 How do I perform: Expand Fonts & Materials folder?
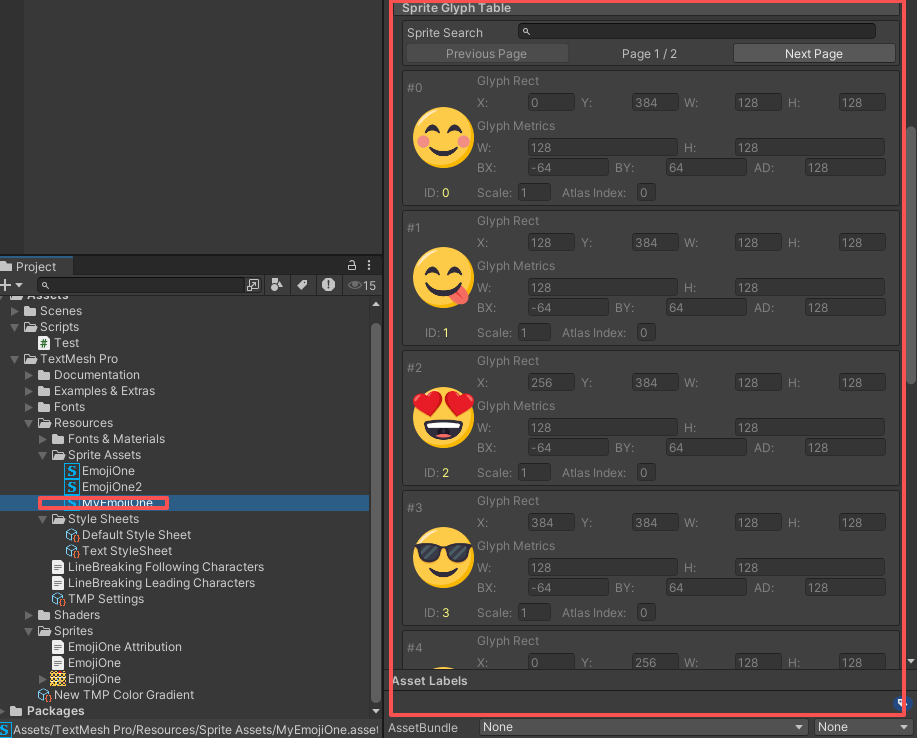[x=43, y=439]
